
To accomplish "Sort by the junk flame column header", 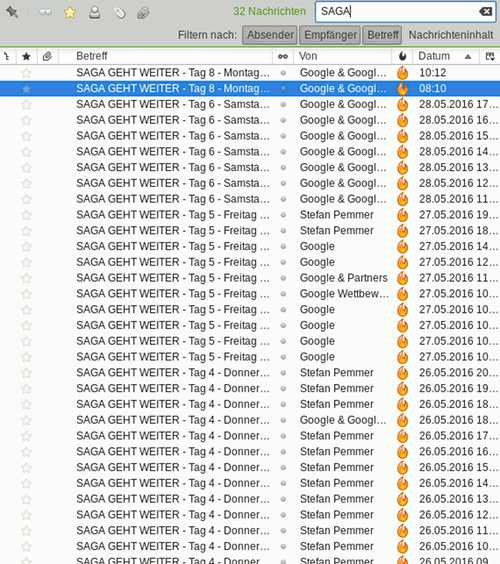I will (x=403, y=56).
